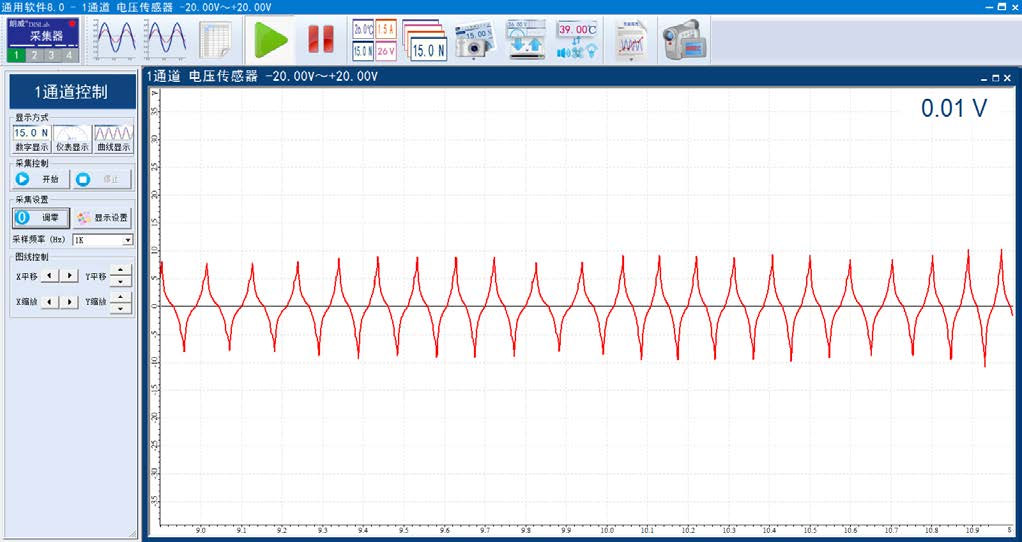Click X平移 right arrow to shift
Viewport: 1022px width, 542px height.
point(70,275)
